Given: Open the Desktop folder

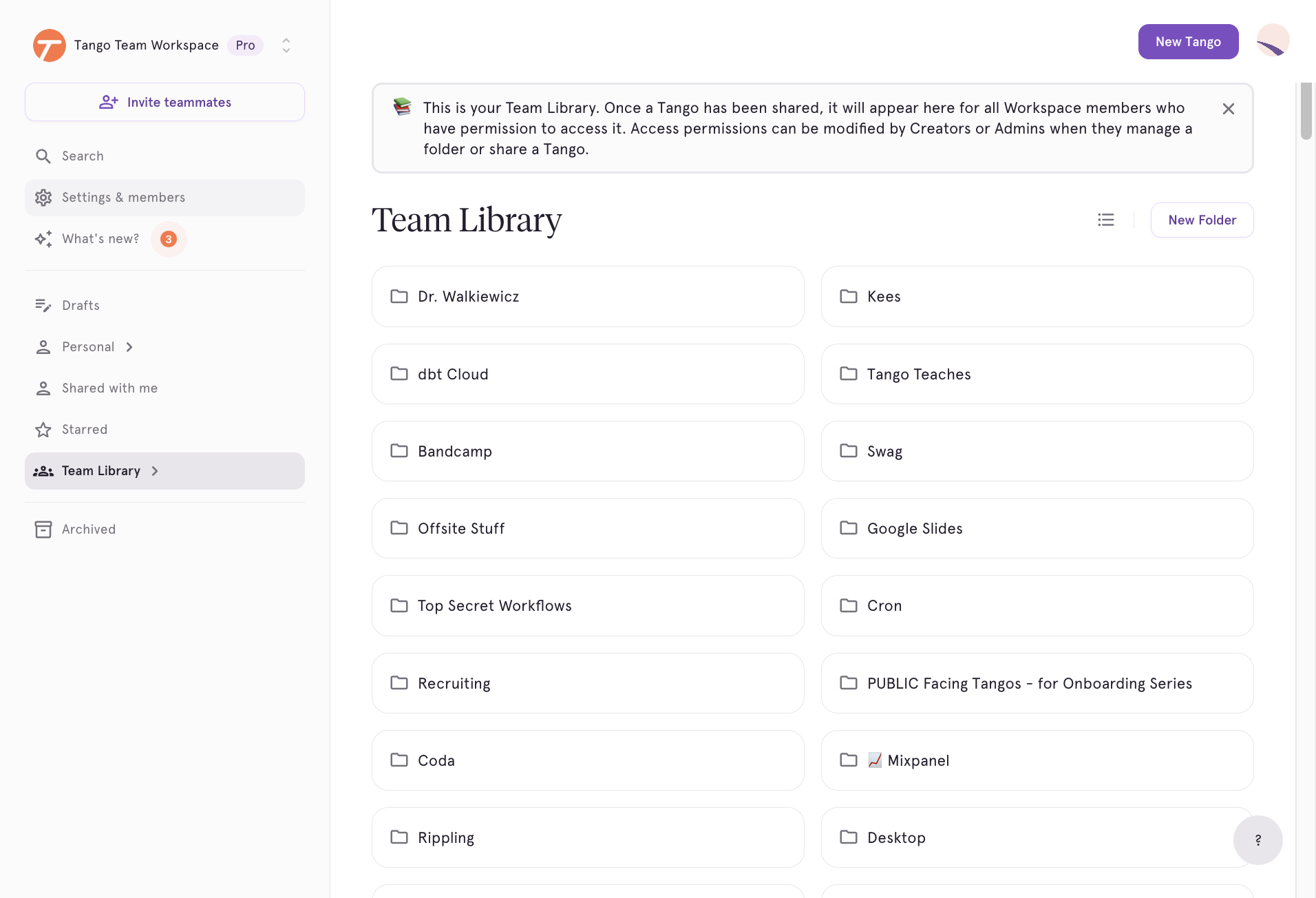Looking at the screenshot, I should click(1037, 837).
